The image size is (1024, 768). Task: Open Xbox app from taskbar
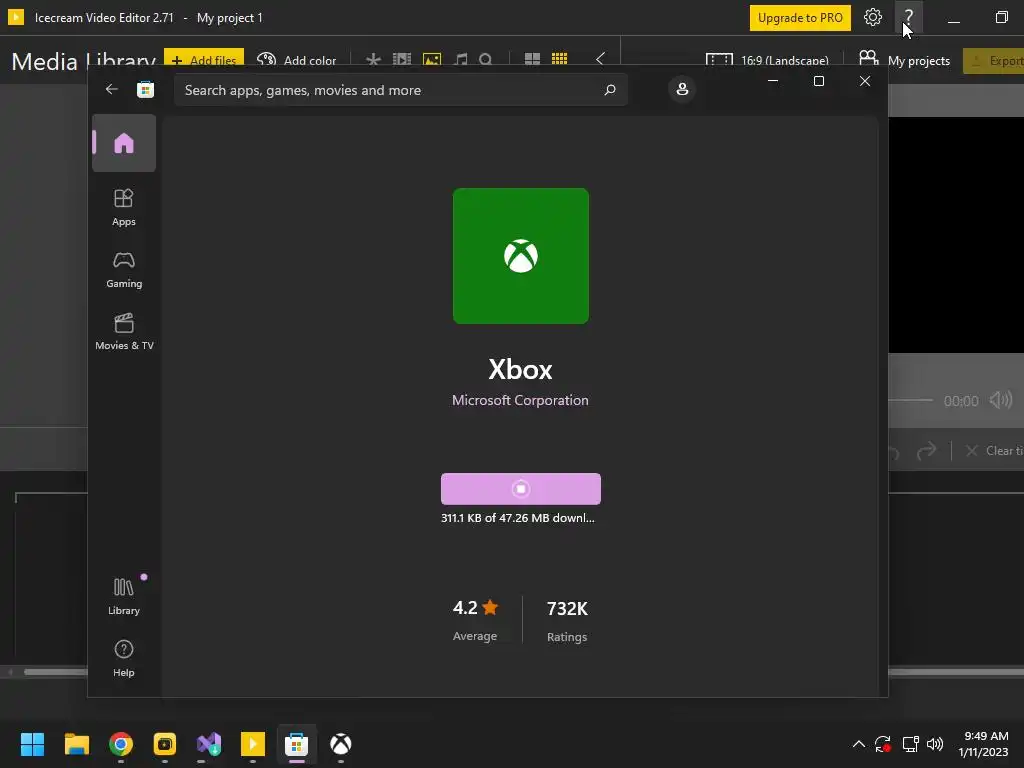(x=340, y=744)
